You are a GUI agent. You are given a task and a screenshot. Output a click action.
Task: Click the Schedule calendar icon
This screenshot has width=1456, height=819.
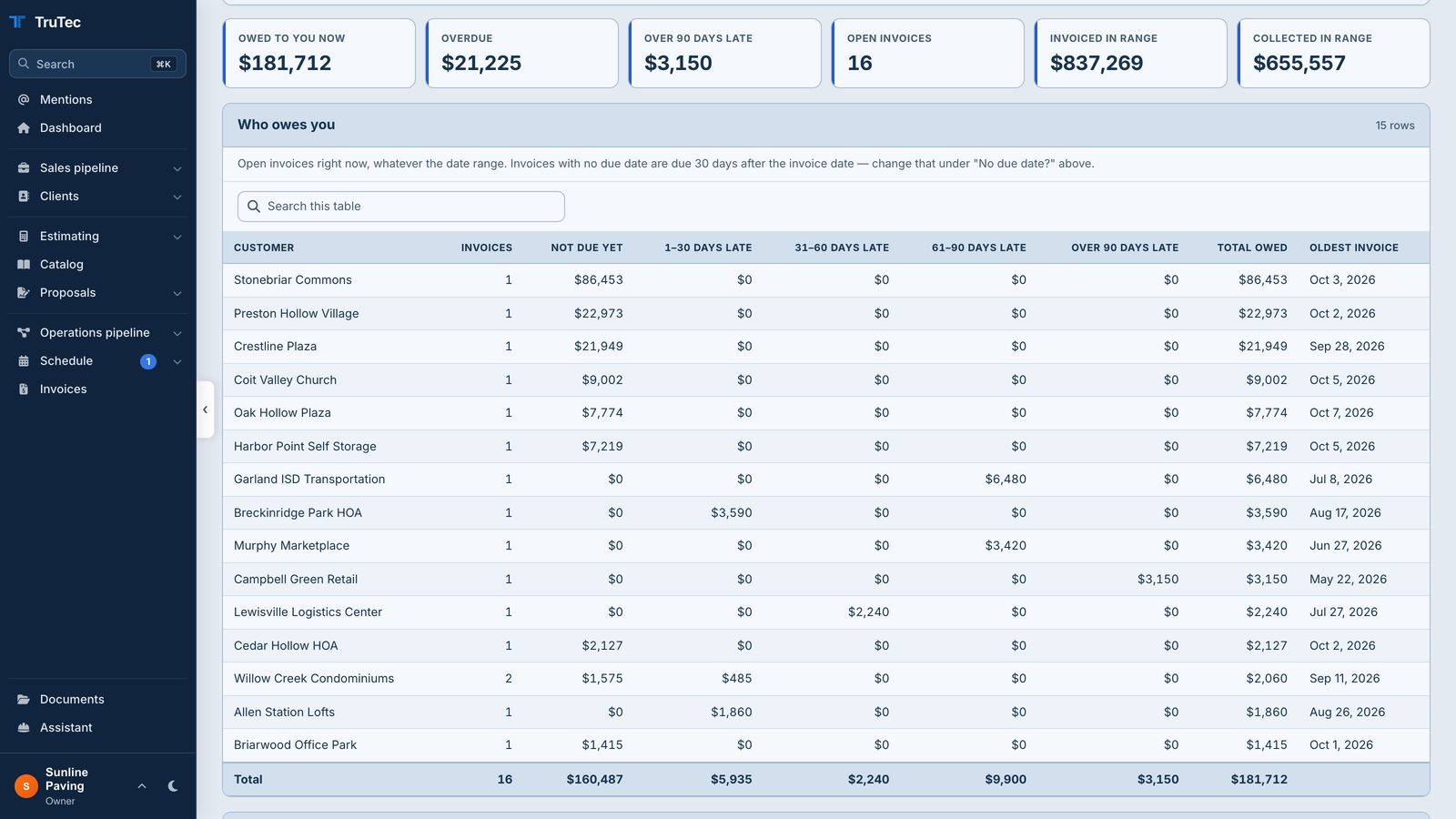pos(24,360)
